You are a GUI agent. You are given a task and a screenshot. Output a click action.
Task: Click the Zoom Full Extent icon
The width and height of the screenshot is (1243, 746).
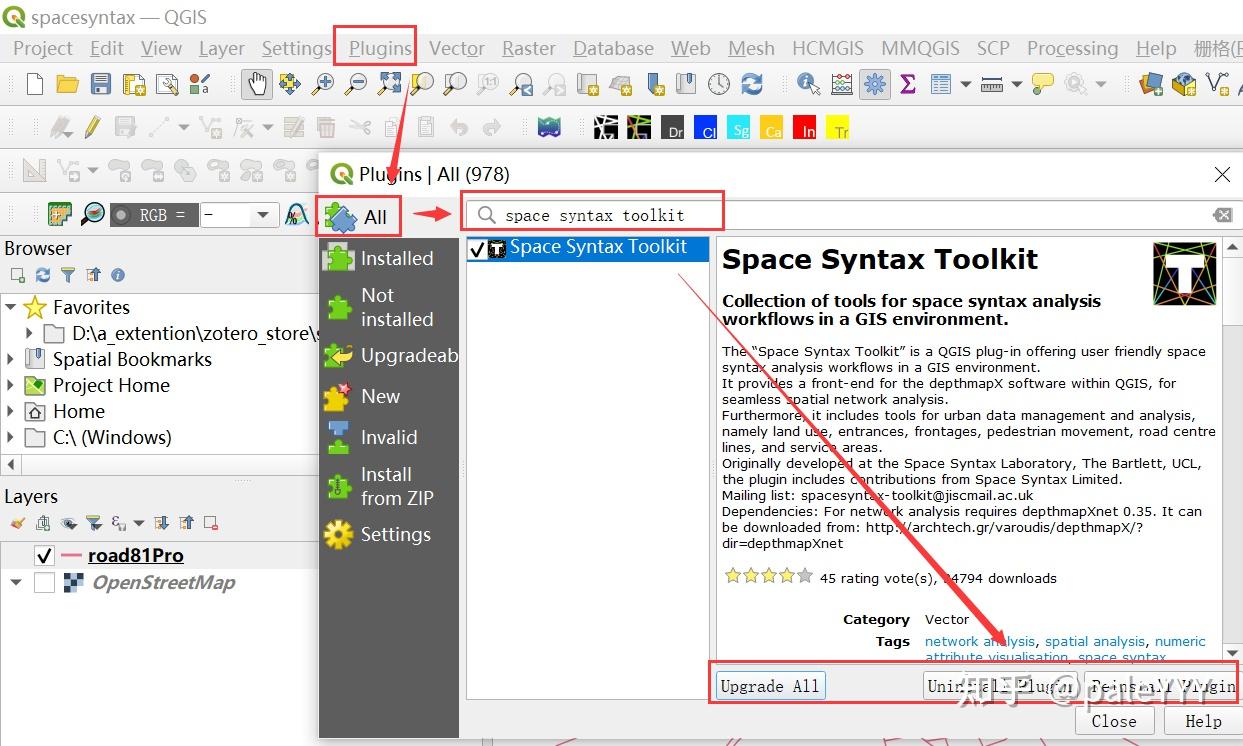tap(389, 84)
